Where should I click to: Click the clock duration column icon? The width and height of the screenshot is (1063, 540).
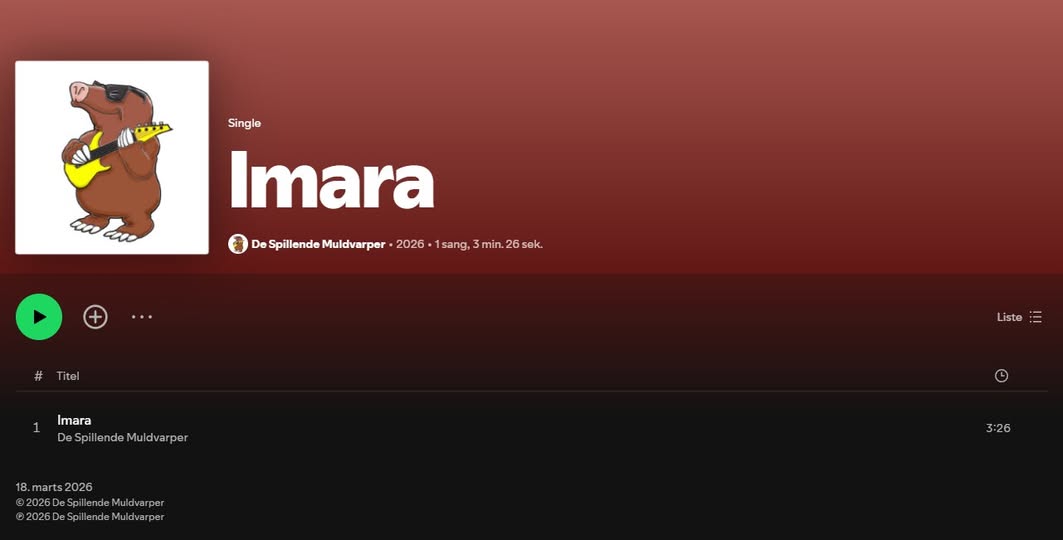click(1001, 375)
